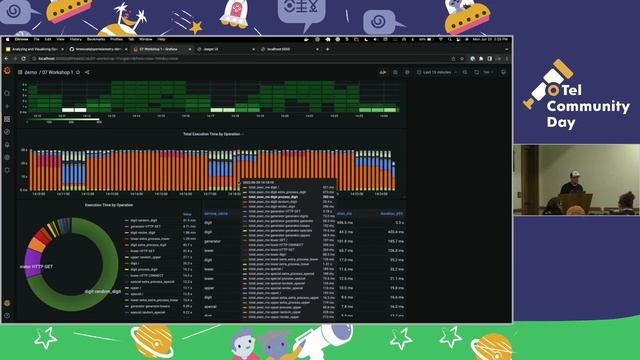Screen dimensions: 640x360
Task: Star the 07 Workshop 1 dashboard
Action: [78, 72]
